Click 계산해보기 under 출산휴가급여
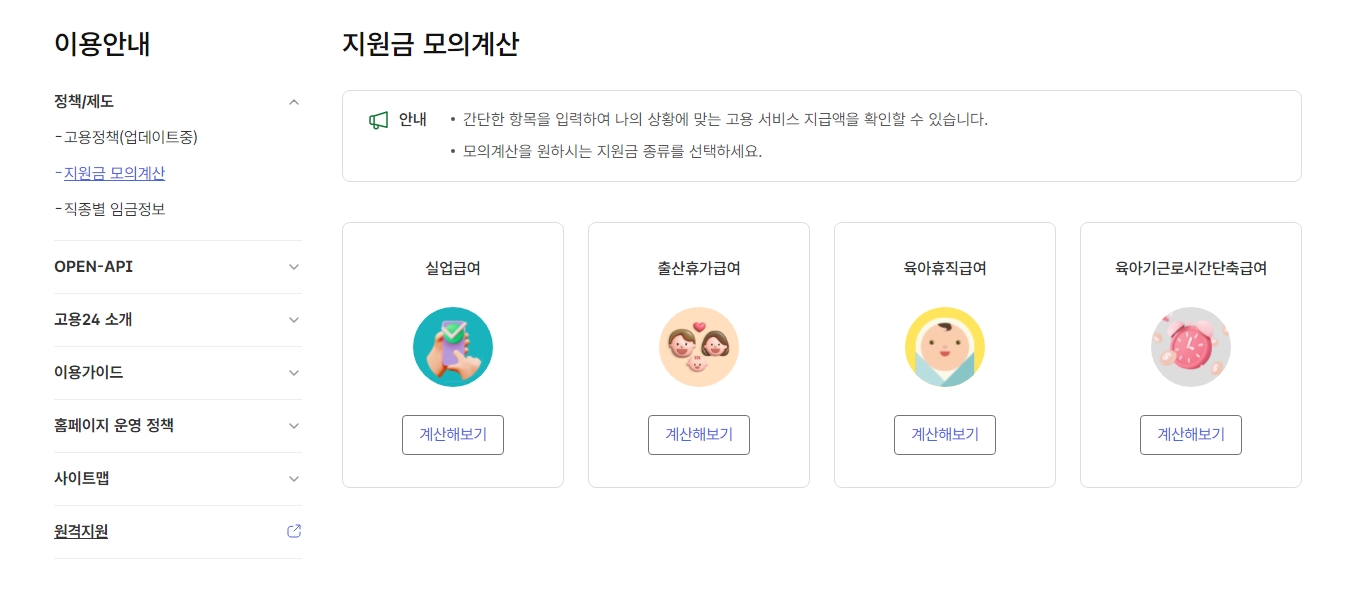The image size is (1349, 608). pyautogui.click(x=698, y=434)
